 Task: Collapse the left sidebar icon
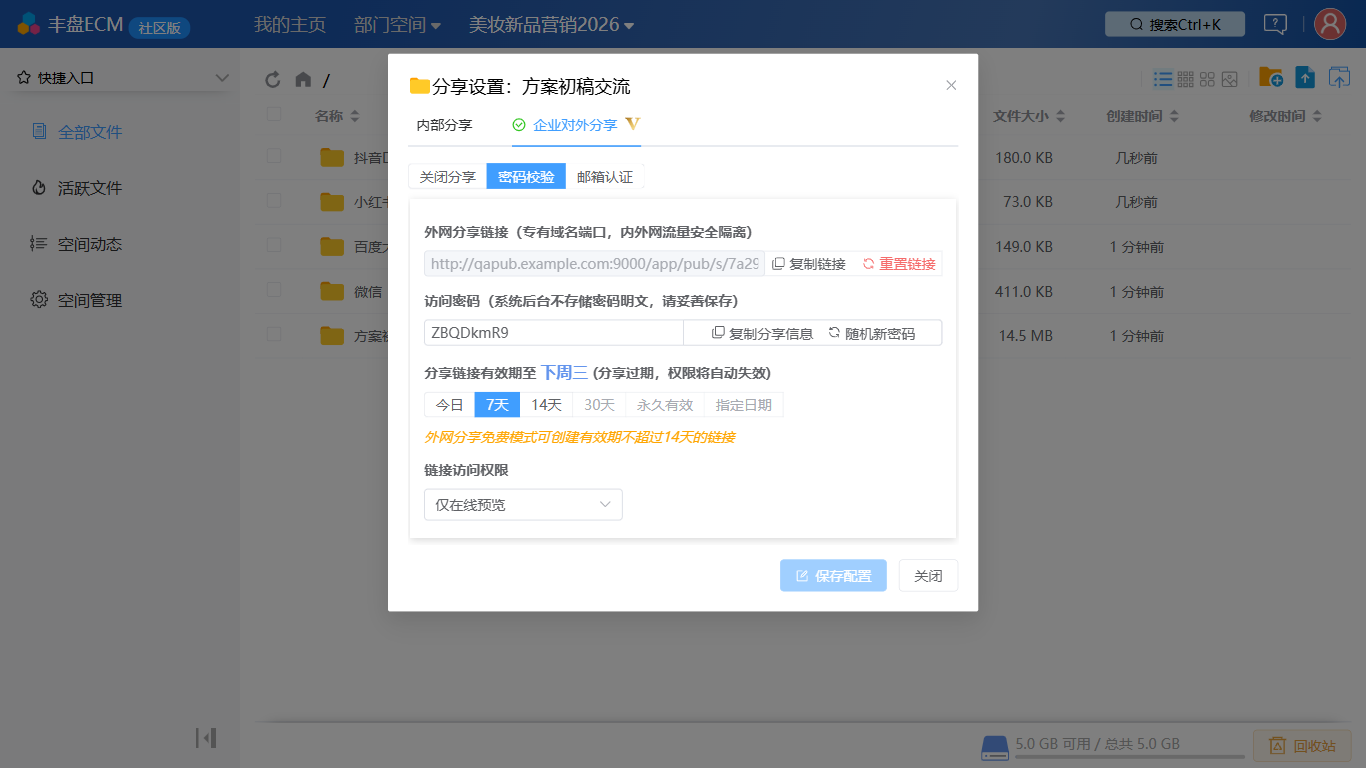pyautogui.click(x=206, y=738)
